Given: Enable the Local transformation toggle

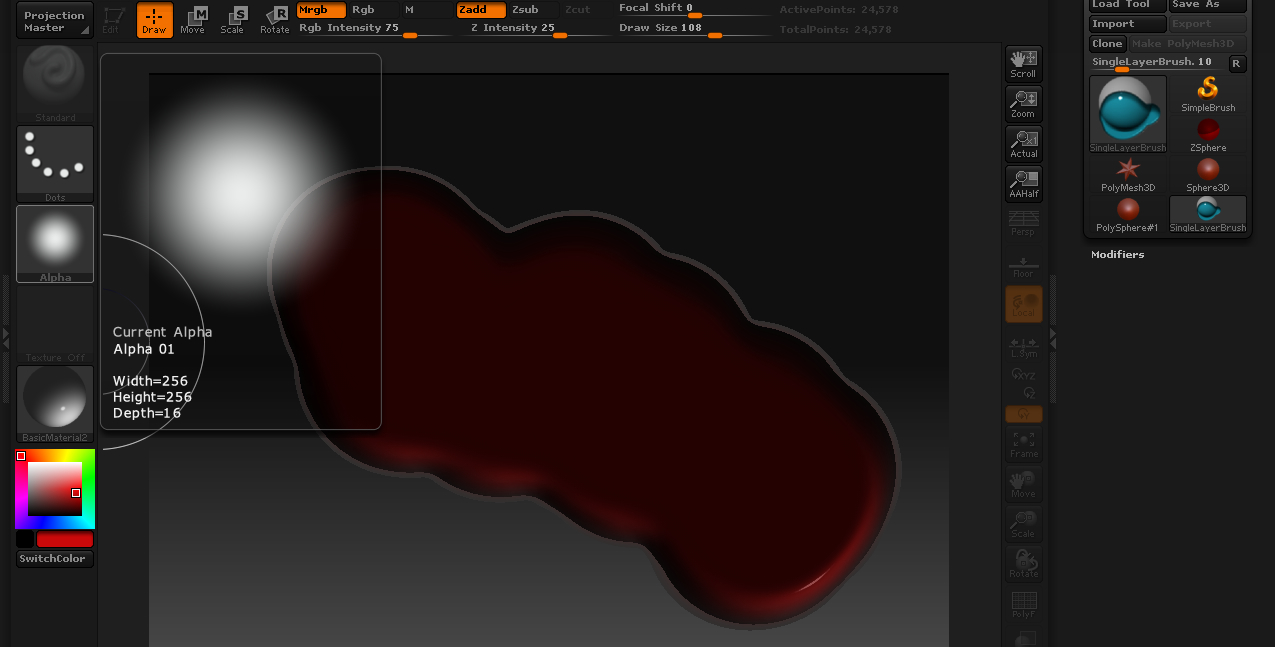Looking at the screenshot, I should click(x=1023, y=304).
